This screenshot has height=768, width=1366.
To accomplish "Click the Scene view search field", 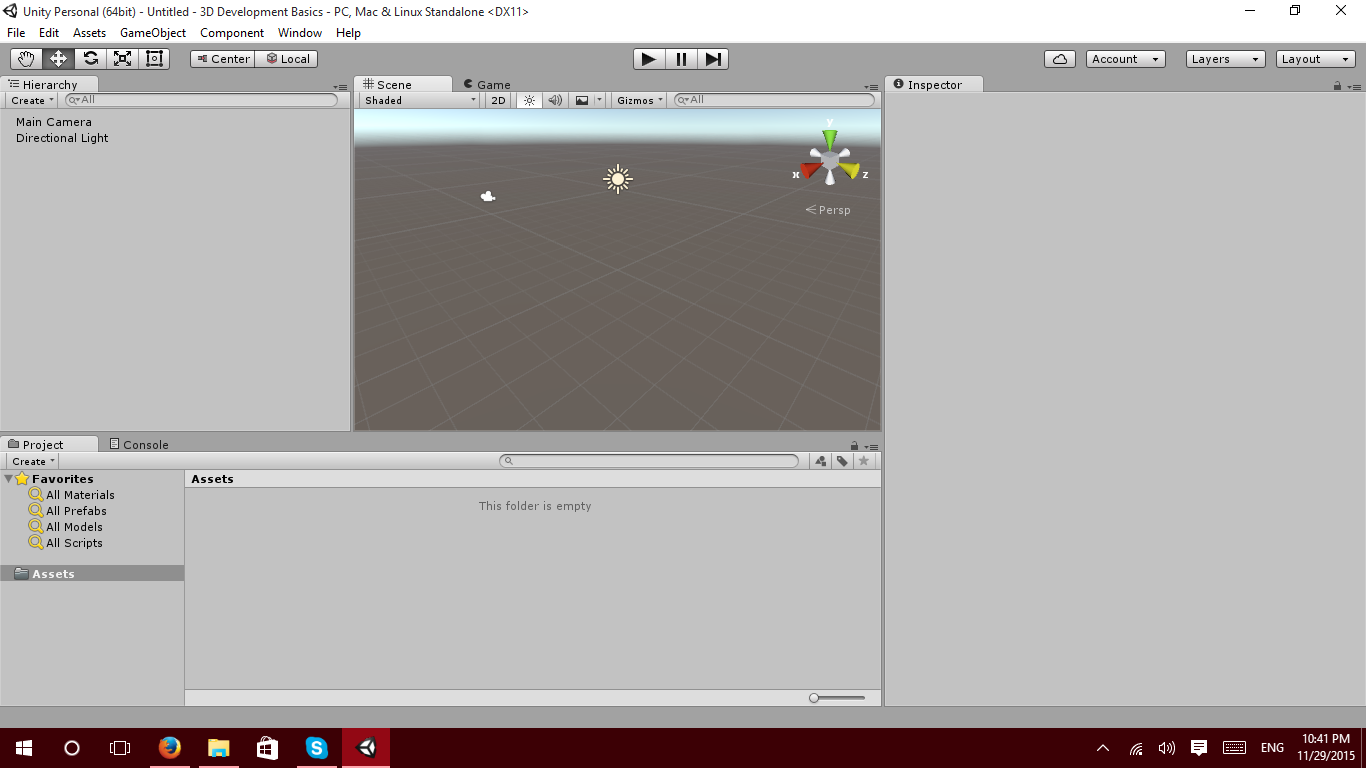I will pos(774,100).
